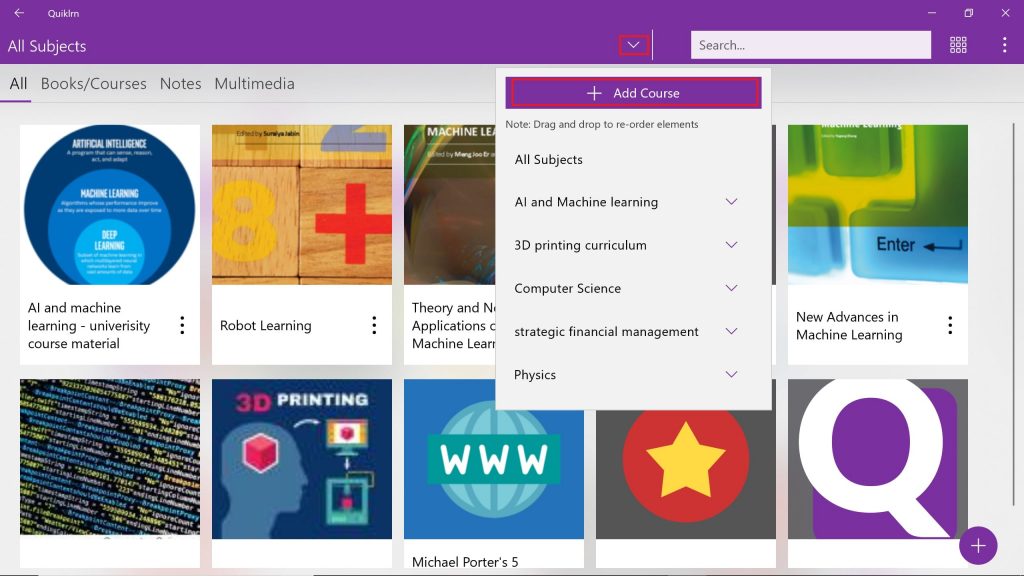Open options for the AI and machine learning card
The width and height of the screenshot is (1024, 576).
click(x=182, y=325)
